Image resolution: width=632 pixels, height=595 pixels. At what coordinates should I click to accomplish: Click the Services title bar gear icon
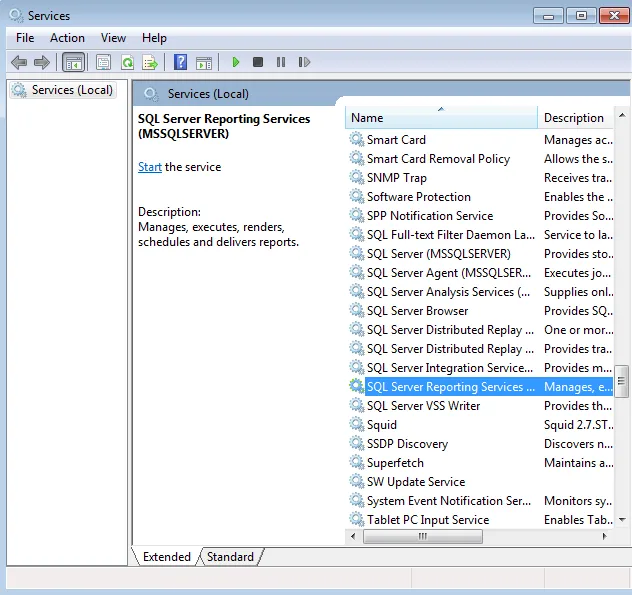point(16,15)
